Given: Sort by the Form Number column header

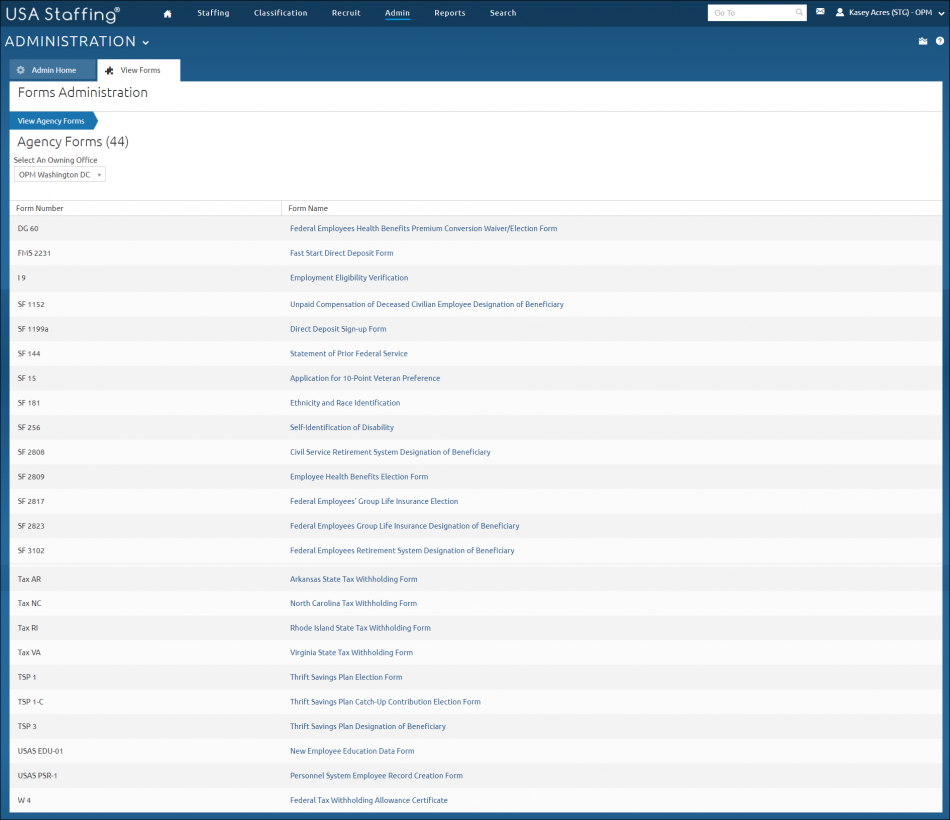Looking at the screenshot, I should (x=39, y=208).
